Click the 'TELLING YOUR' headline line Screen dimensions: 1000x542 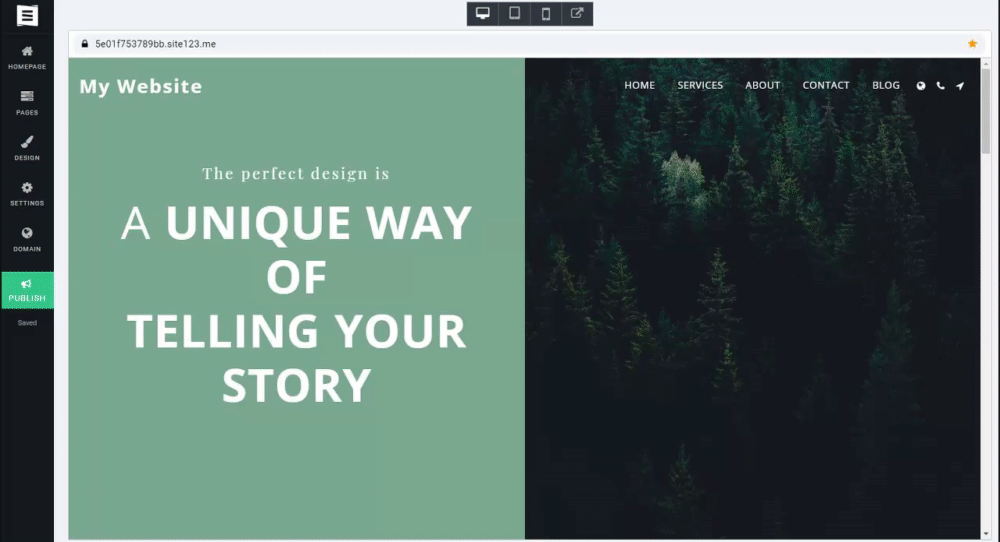[x=297, y=331]
